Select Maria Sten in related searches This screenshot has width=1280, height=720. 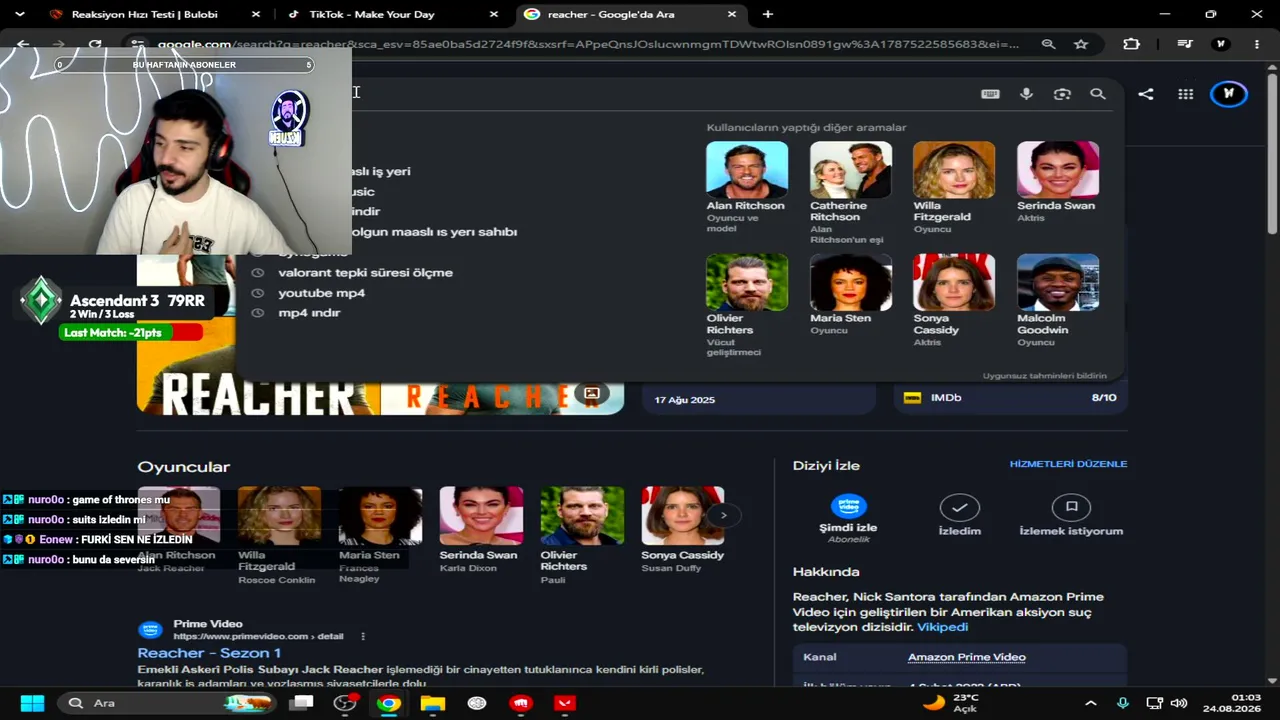click(x=850, y=294)
